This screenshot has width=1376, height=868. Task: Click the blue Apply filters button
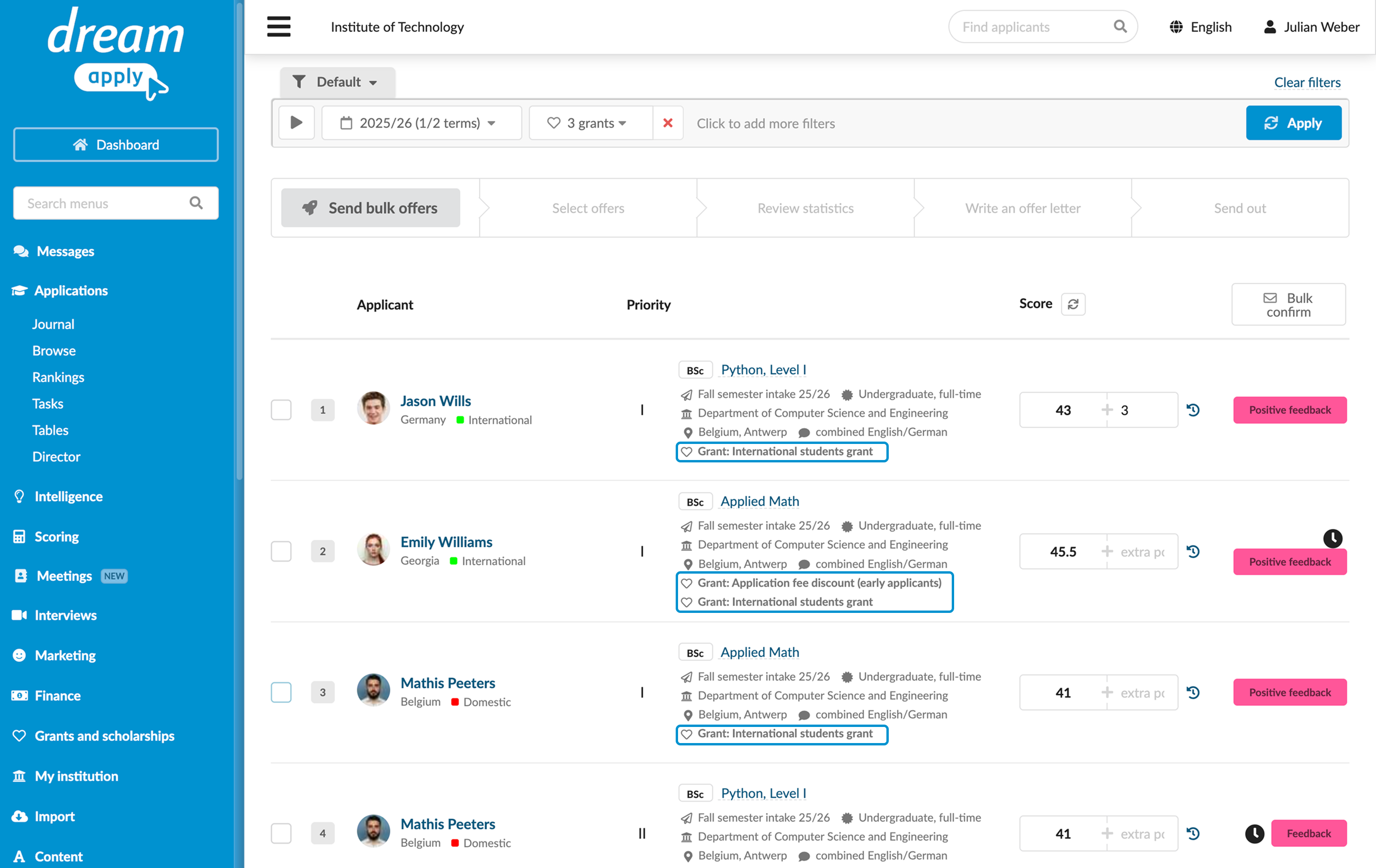1294,123
